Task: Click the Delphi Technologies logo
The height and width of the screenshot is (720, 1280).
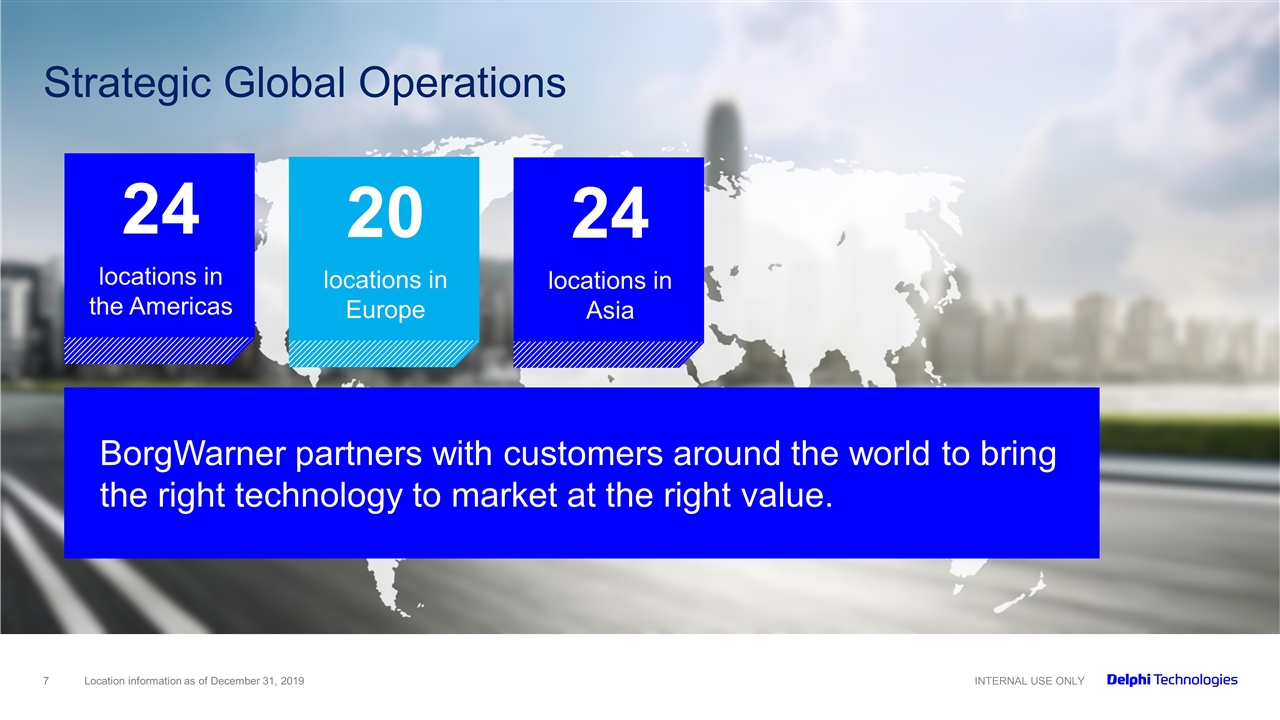Action: 1171,680
